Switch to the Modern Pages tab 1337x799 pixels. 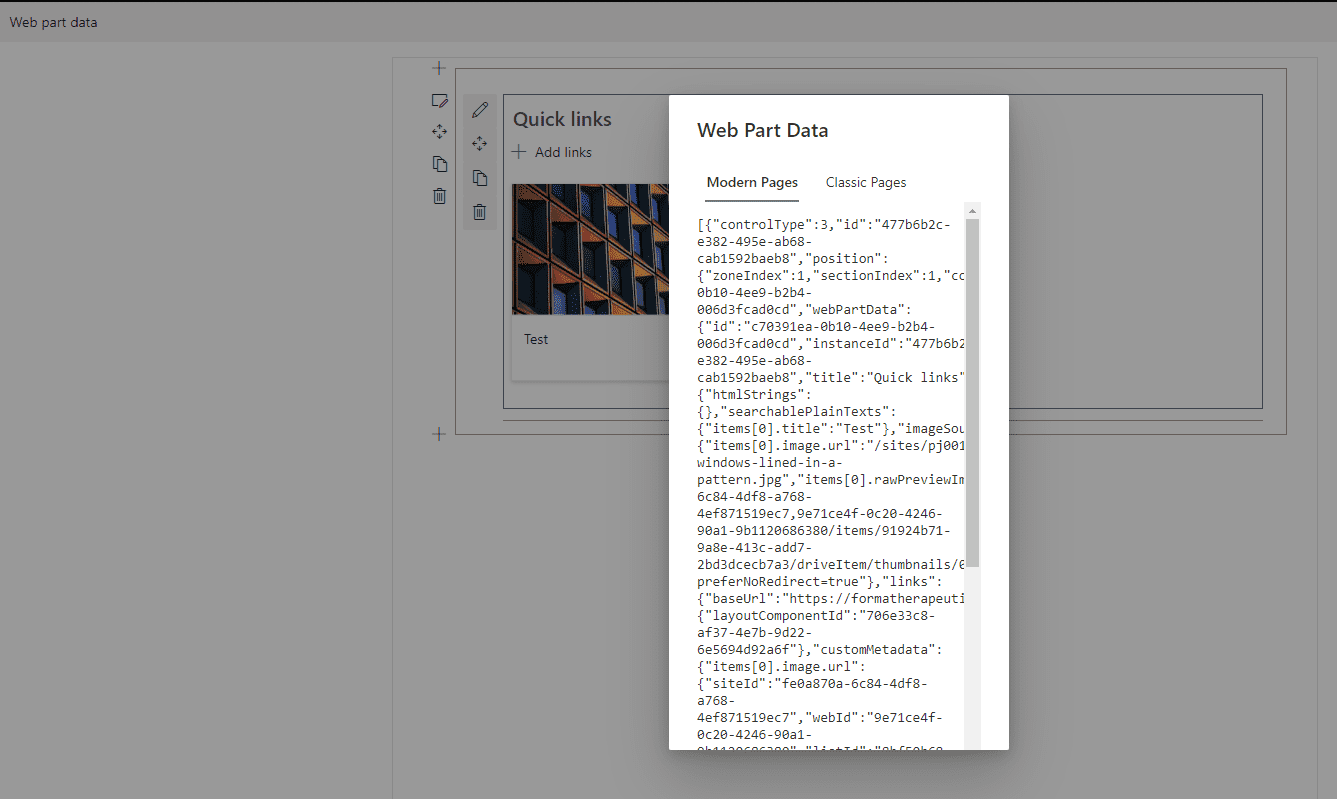click(752, 183)
